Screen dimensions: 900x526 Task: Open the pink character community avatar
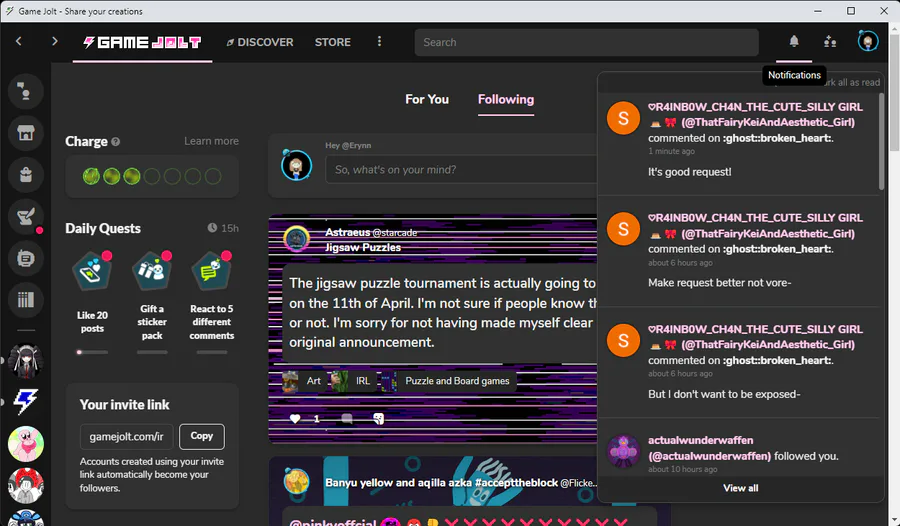[26, 444]
